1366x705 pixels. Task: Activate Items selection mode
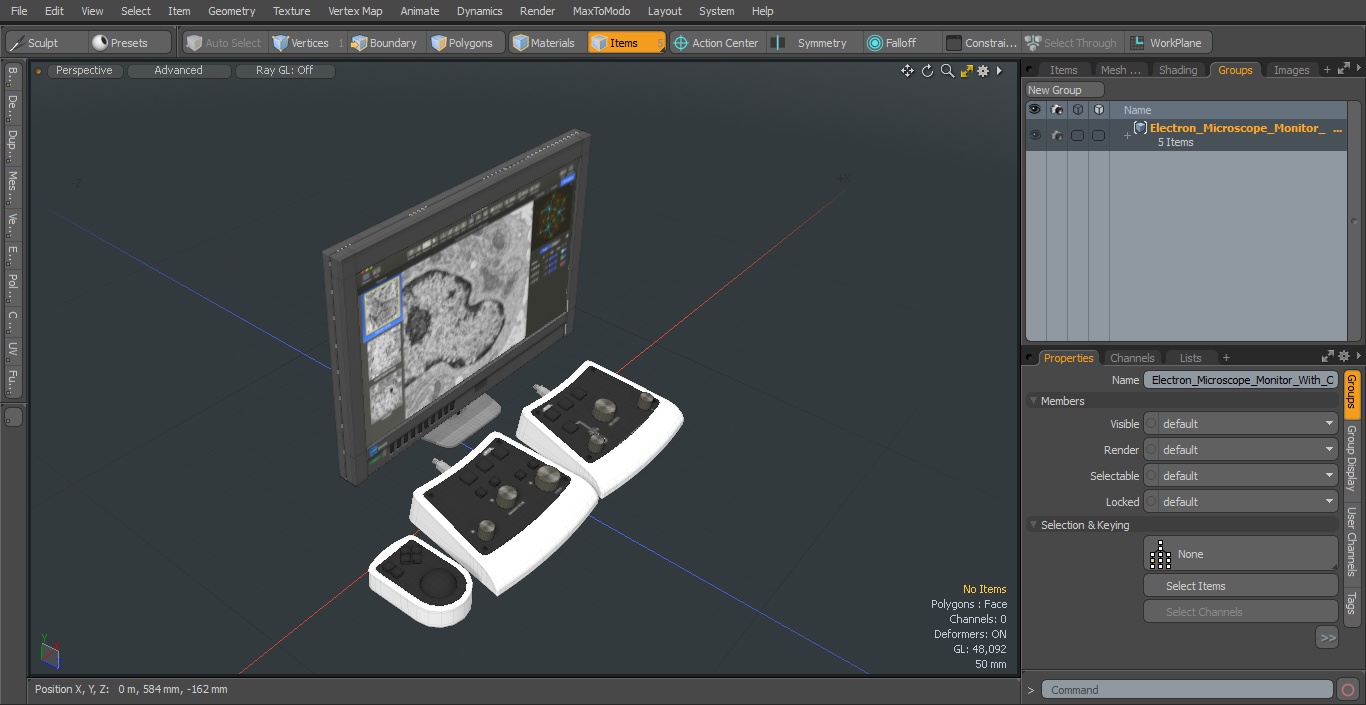click(625, 43)
